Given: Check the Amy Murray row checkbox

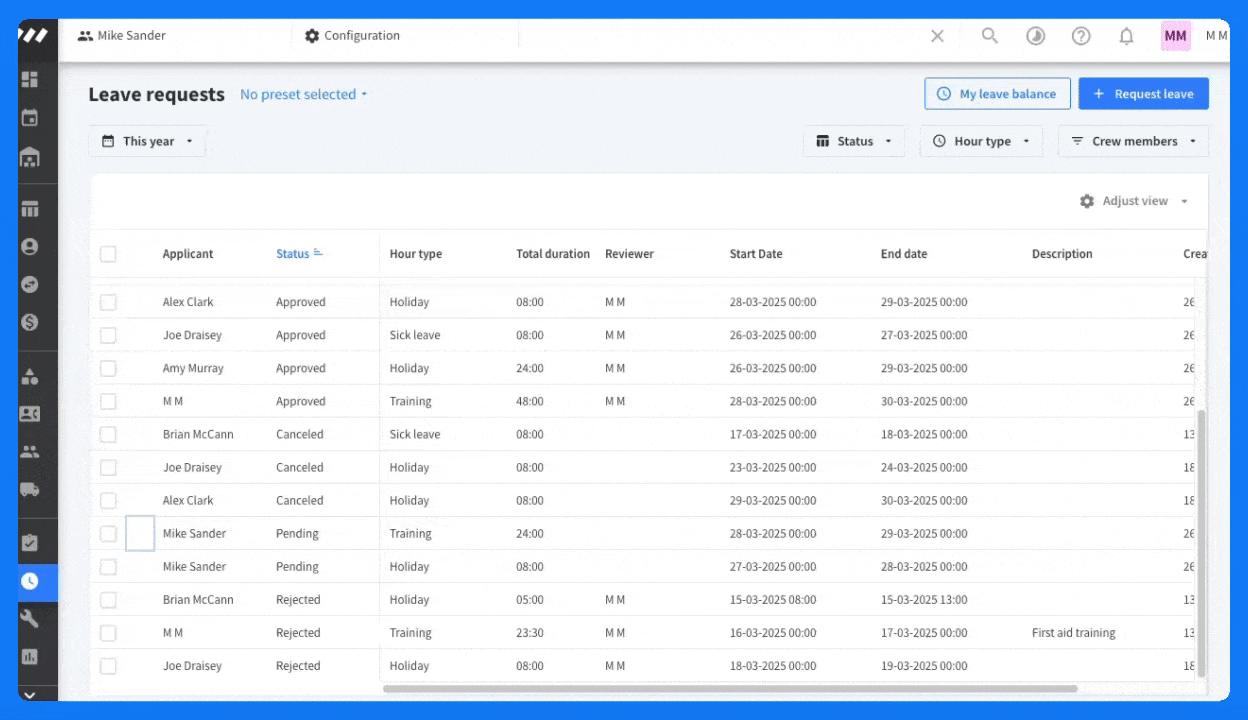Looking at the screenshot, I should (108, 368).
